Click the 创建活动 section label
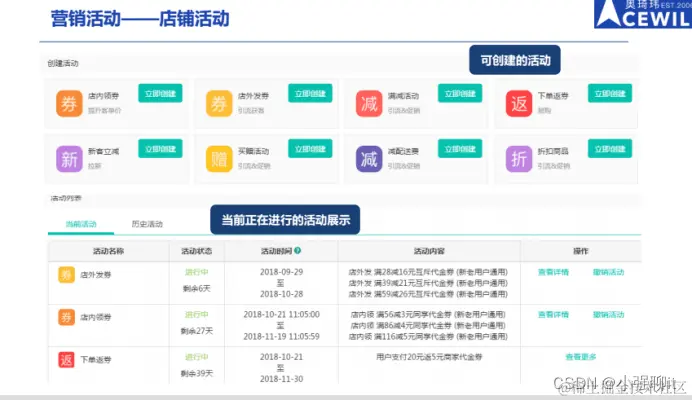 tap(63, 64)
